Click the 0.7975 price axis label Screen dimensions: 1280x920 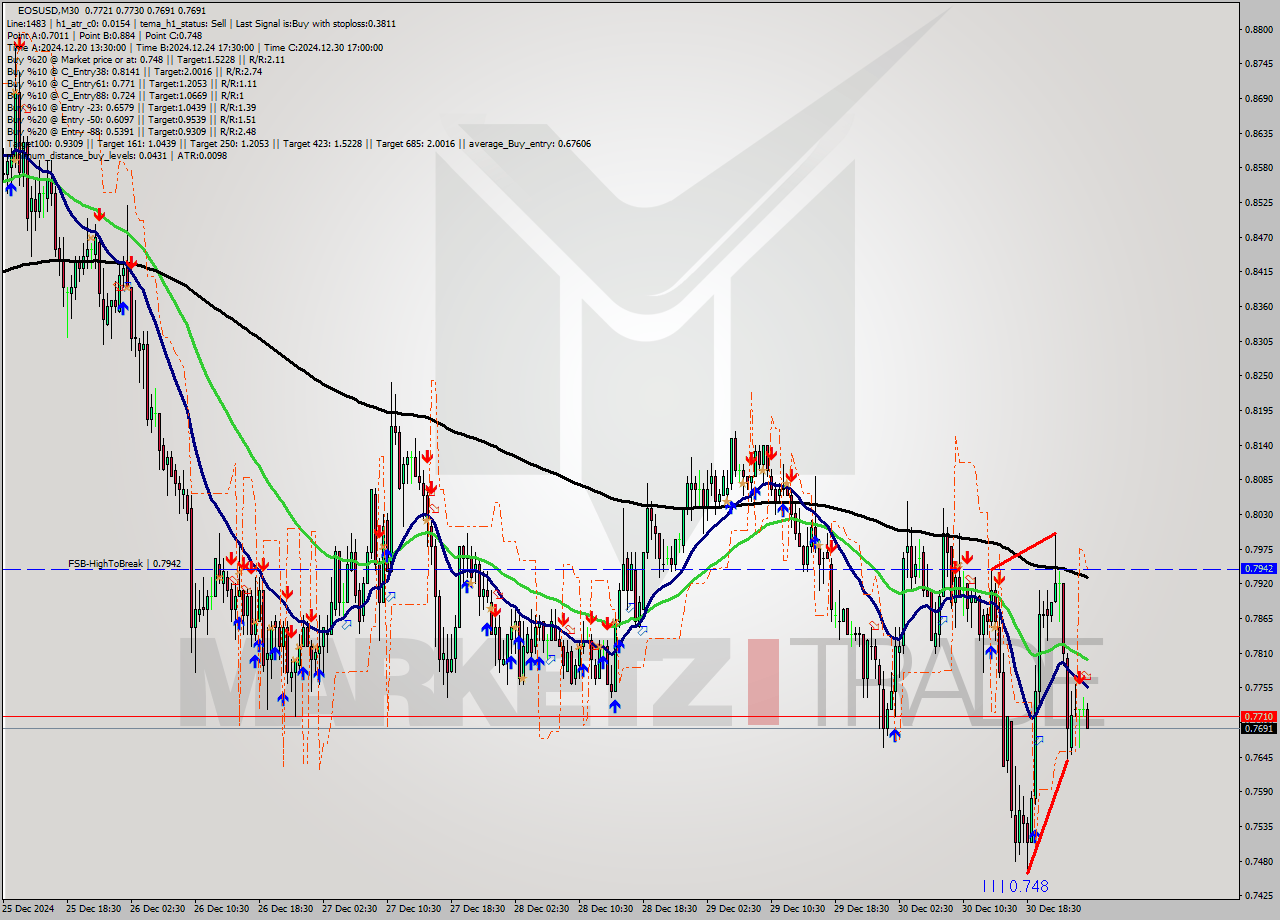tap(1259, 549)
